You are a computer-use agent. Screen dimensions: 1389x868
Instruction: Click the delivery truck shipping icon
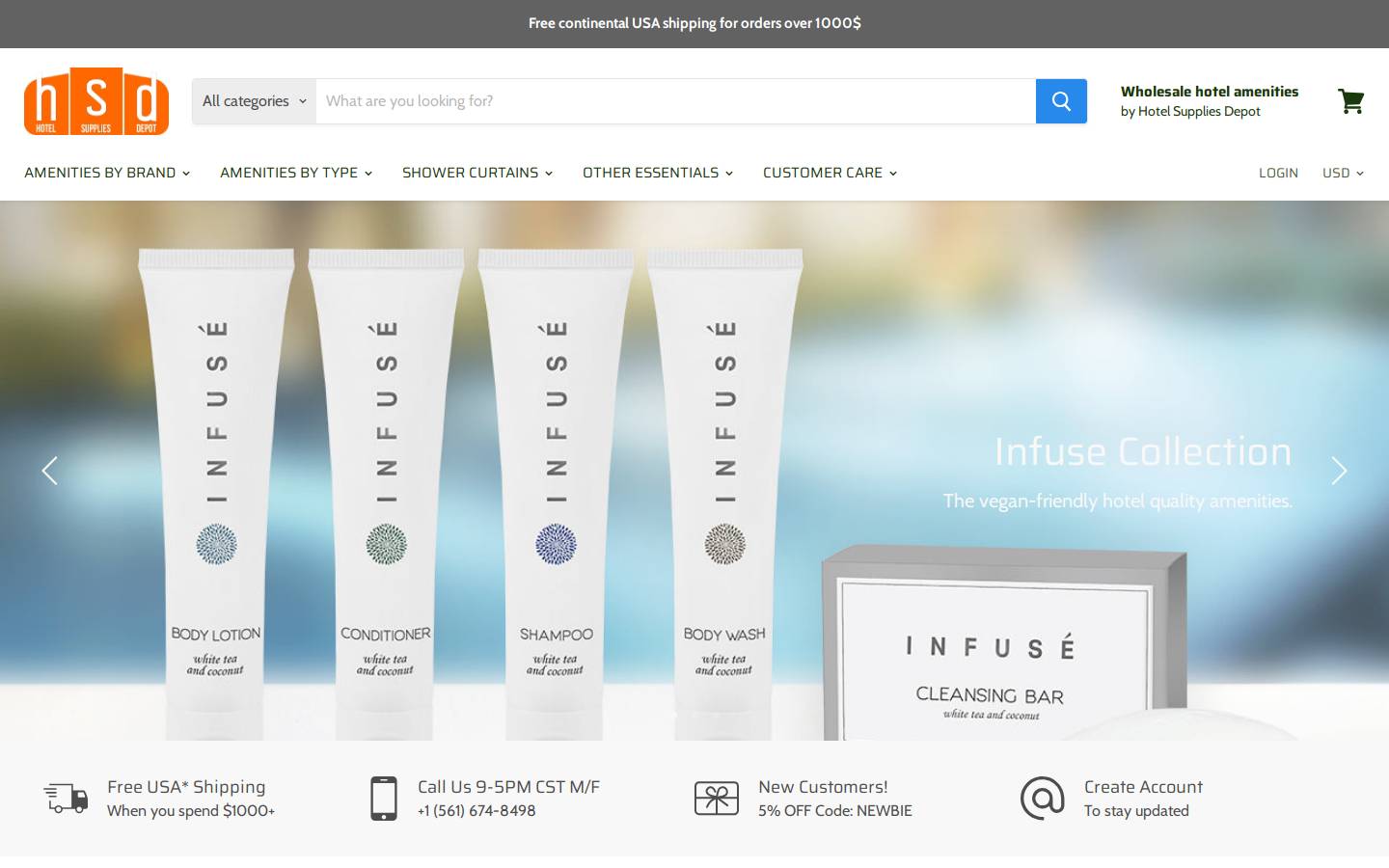66,799
